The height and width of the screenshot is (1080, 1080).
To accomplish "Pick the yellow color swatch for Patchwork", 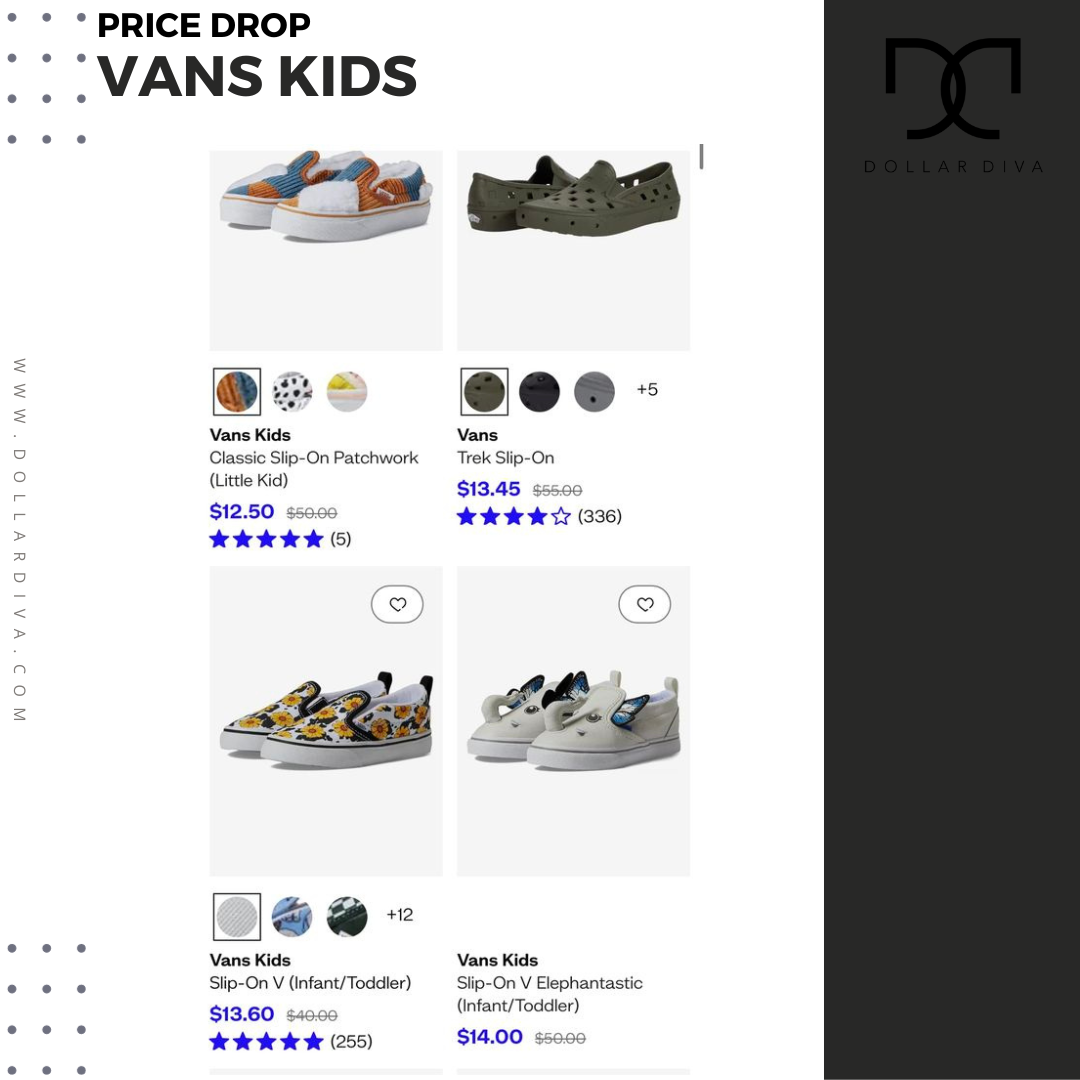I will click(346, 392).
